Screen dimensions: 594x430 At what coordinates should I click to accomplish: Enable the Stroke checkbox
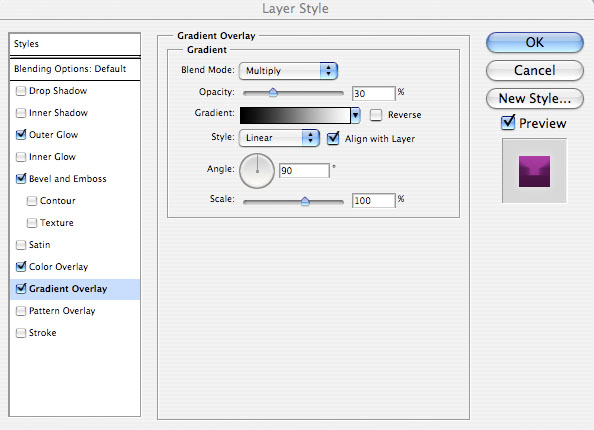21,333
